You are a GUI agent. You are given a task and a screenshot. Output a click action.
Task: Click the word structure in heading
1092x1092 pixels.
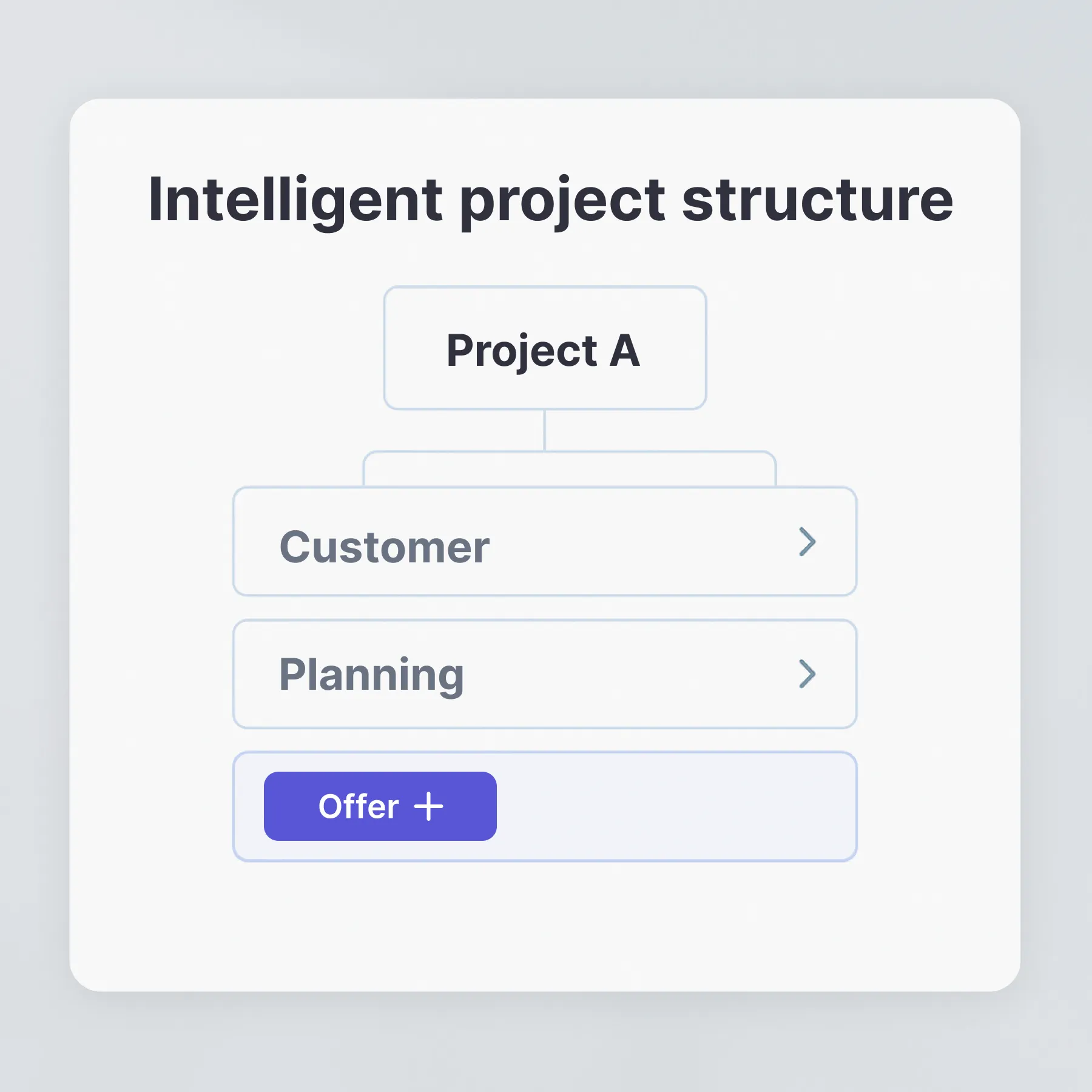[x=817, y=200]
